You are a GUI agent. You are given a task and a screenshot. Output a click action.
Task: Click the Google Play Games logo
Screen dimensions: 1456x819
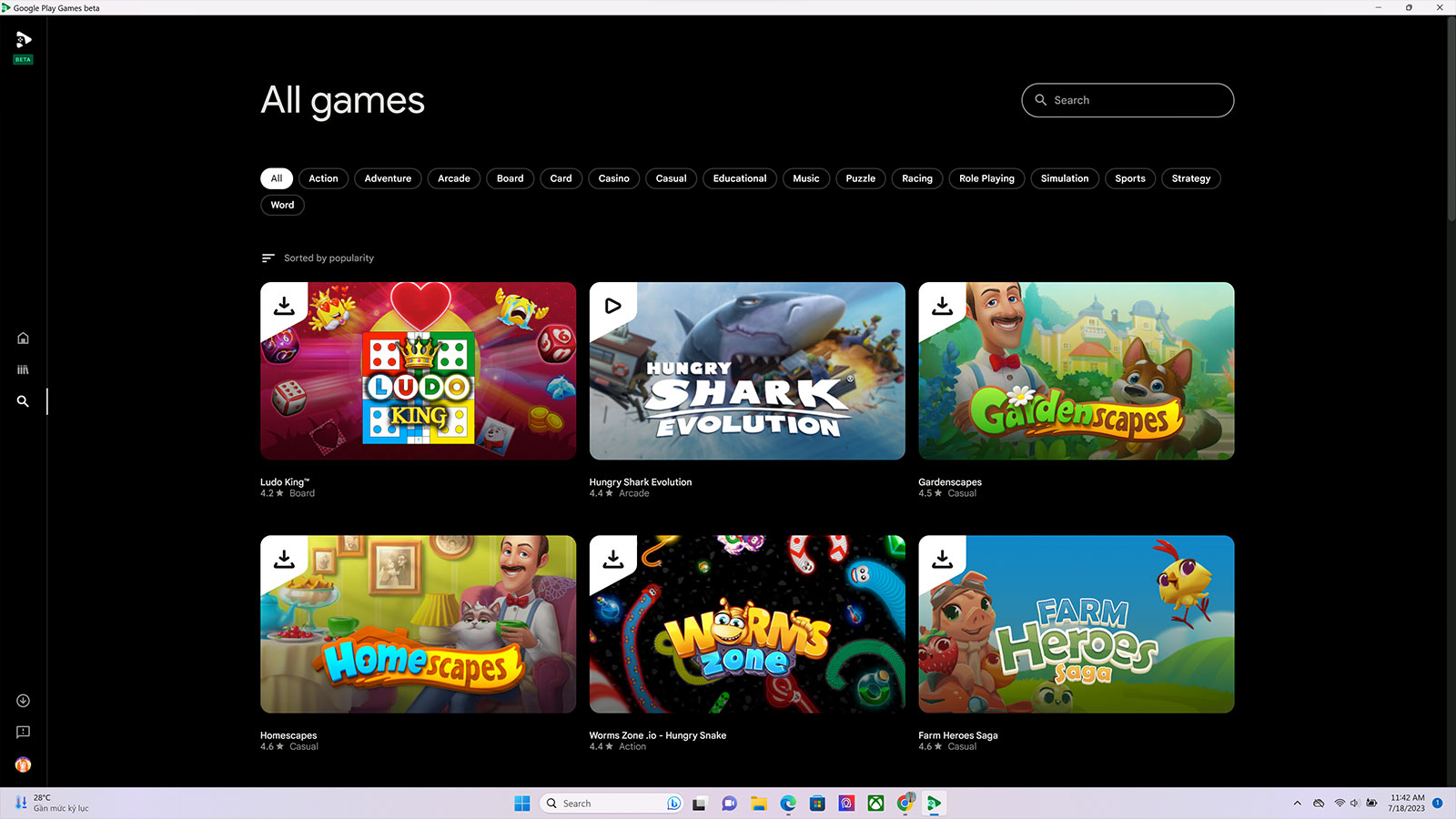pyautogui.click(x=23, y=39)
